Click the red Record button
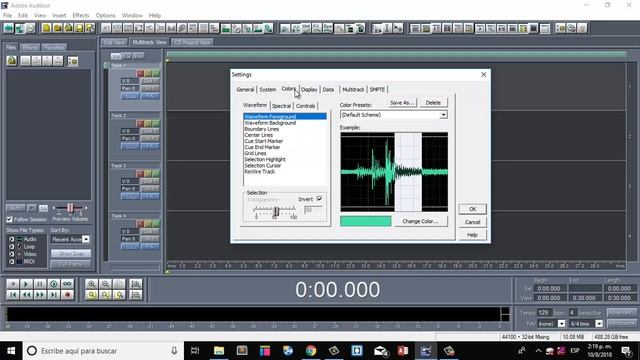Viewport: 640px width, 360px height. pyautogui.click(x=67, y=295)
